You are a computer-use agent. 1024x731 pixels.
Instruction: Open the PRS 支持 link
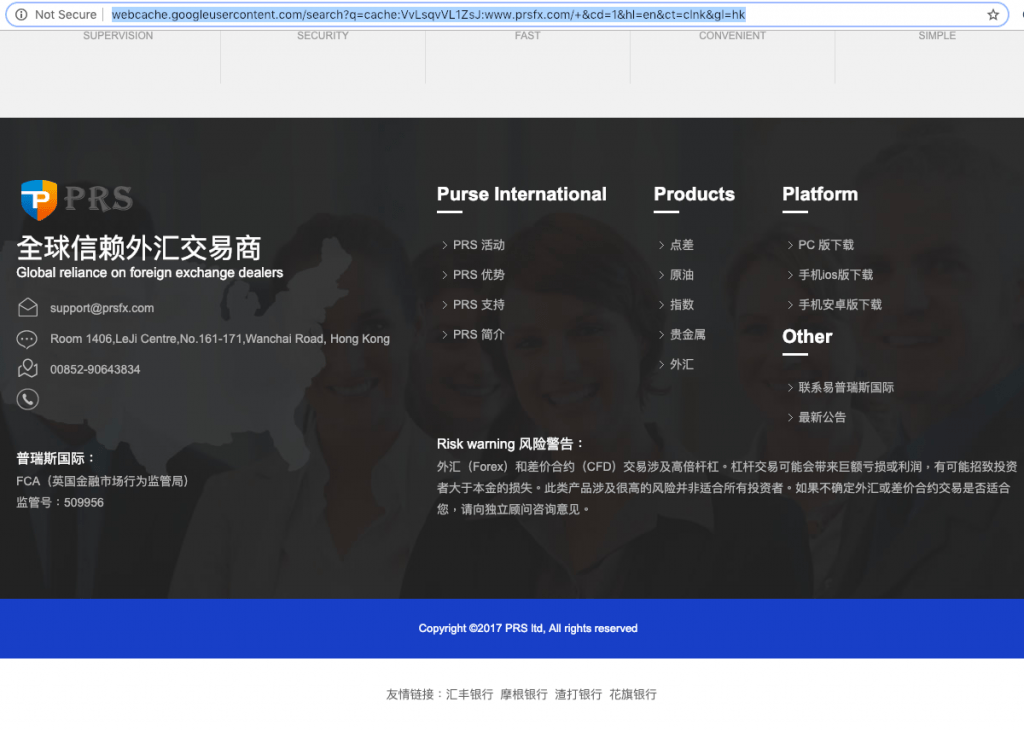[478, 305]
